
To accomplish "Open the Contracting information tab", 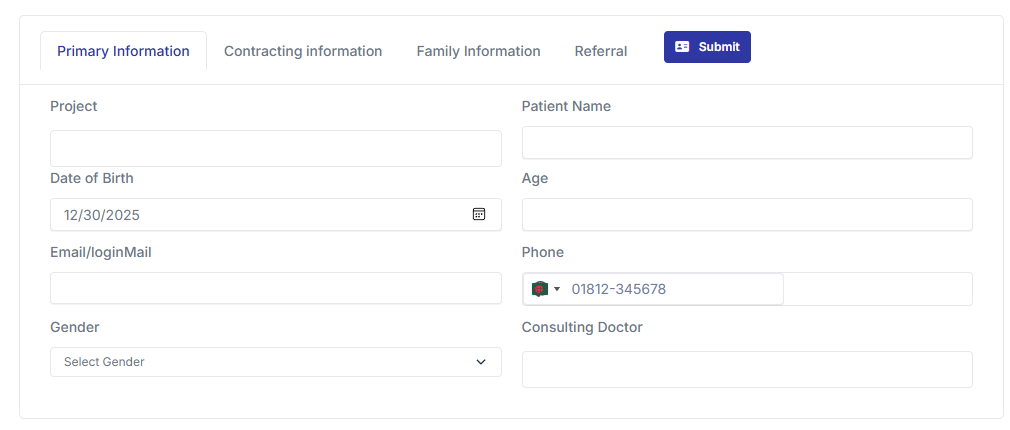I will click(303, 51).
